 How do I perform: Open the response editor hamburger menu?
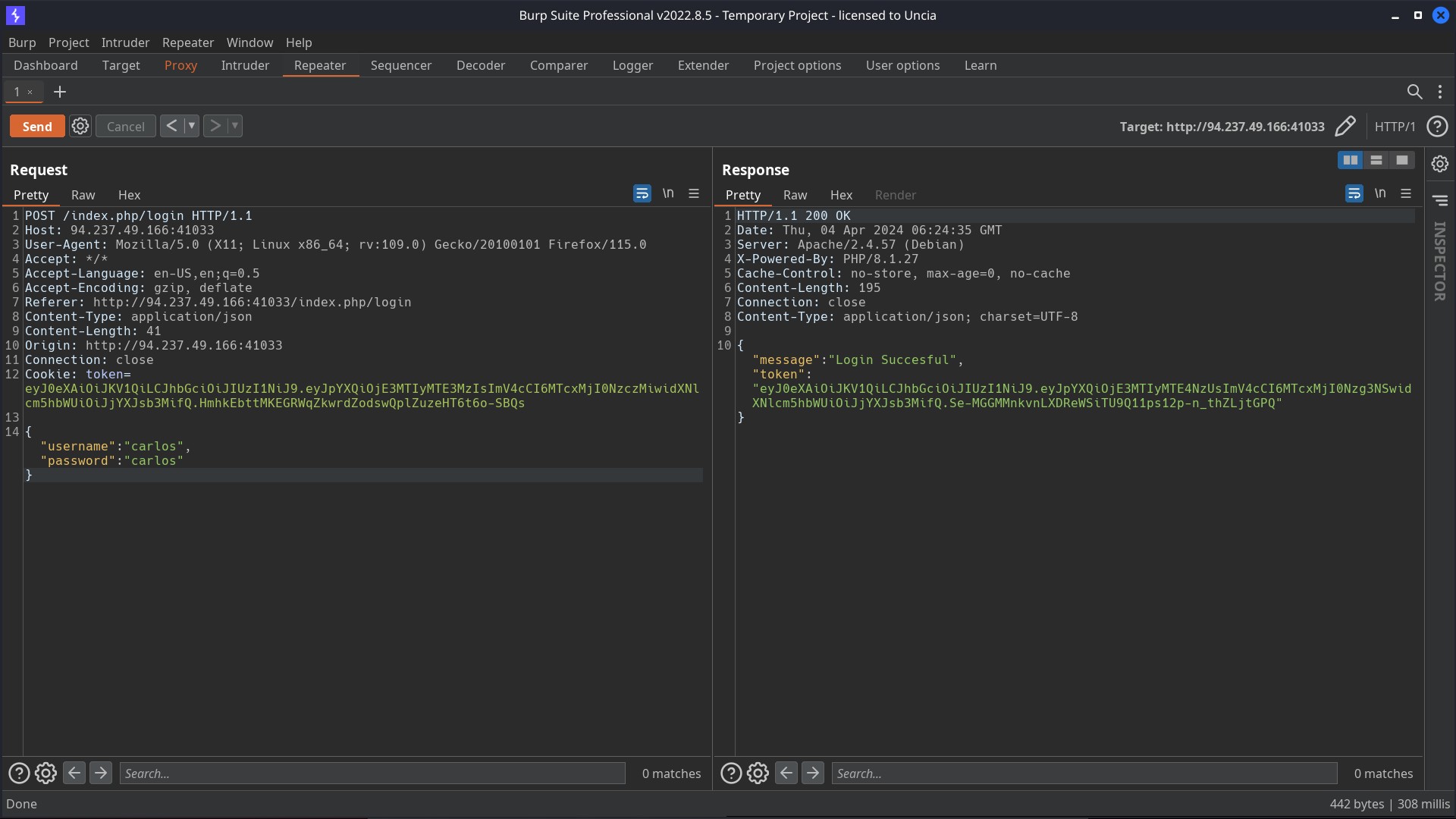coord(1406,194)
